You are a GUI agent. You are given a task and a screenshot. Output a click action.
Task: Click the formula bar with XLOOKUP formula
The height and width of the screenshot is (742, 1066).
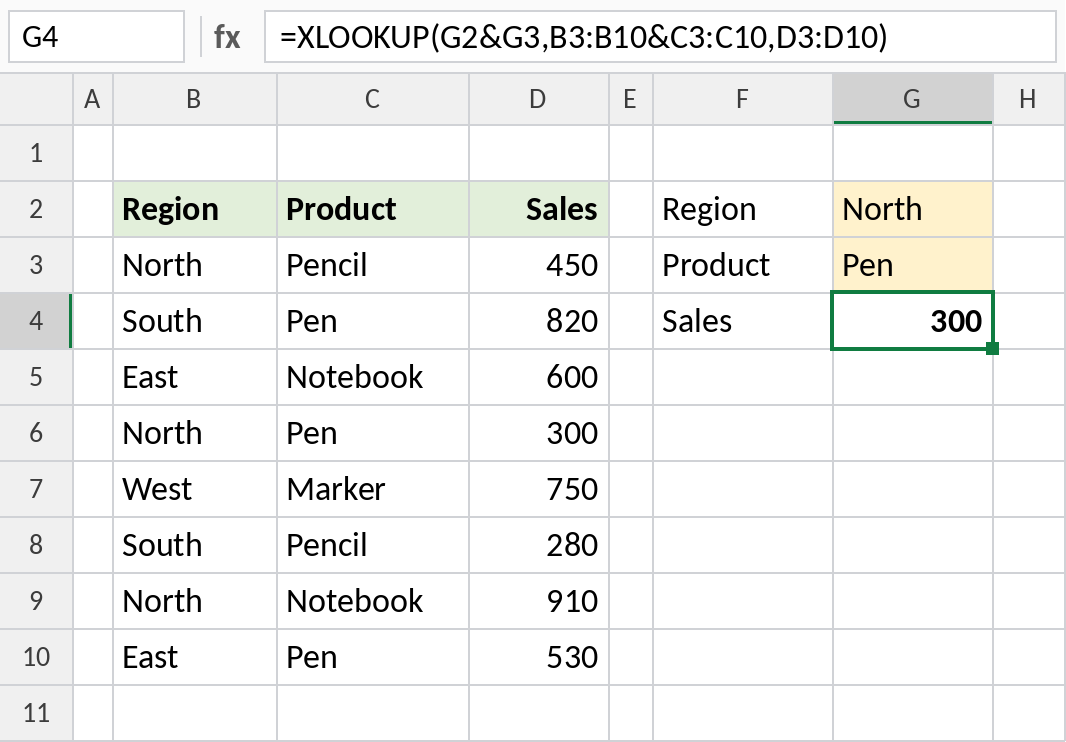click(x=659, y=37)
